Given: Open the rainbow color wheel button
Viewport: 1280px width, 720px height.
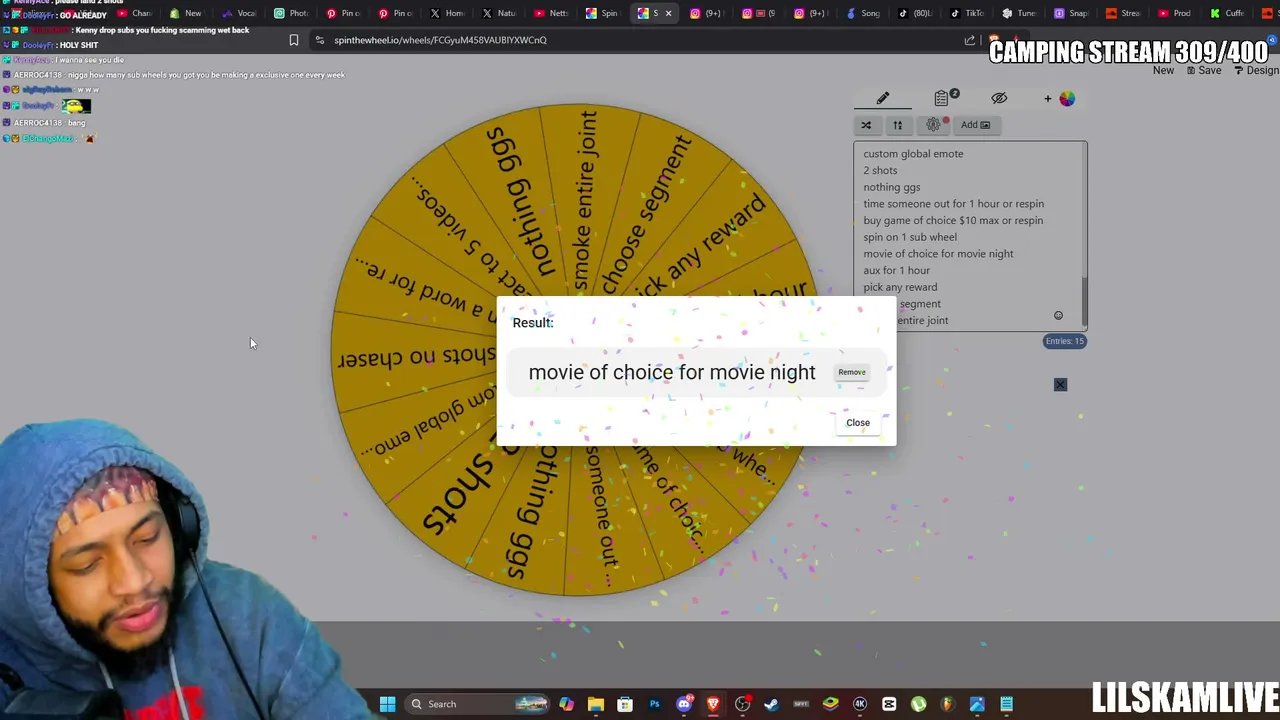Looking at the screenshot, I should (1067, 98).
